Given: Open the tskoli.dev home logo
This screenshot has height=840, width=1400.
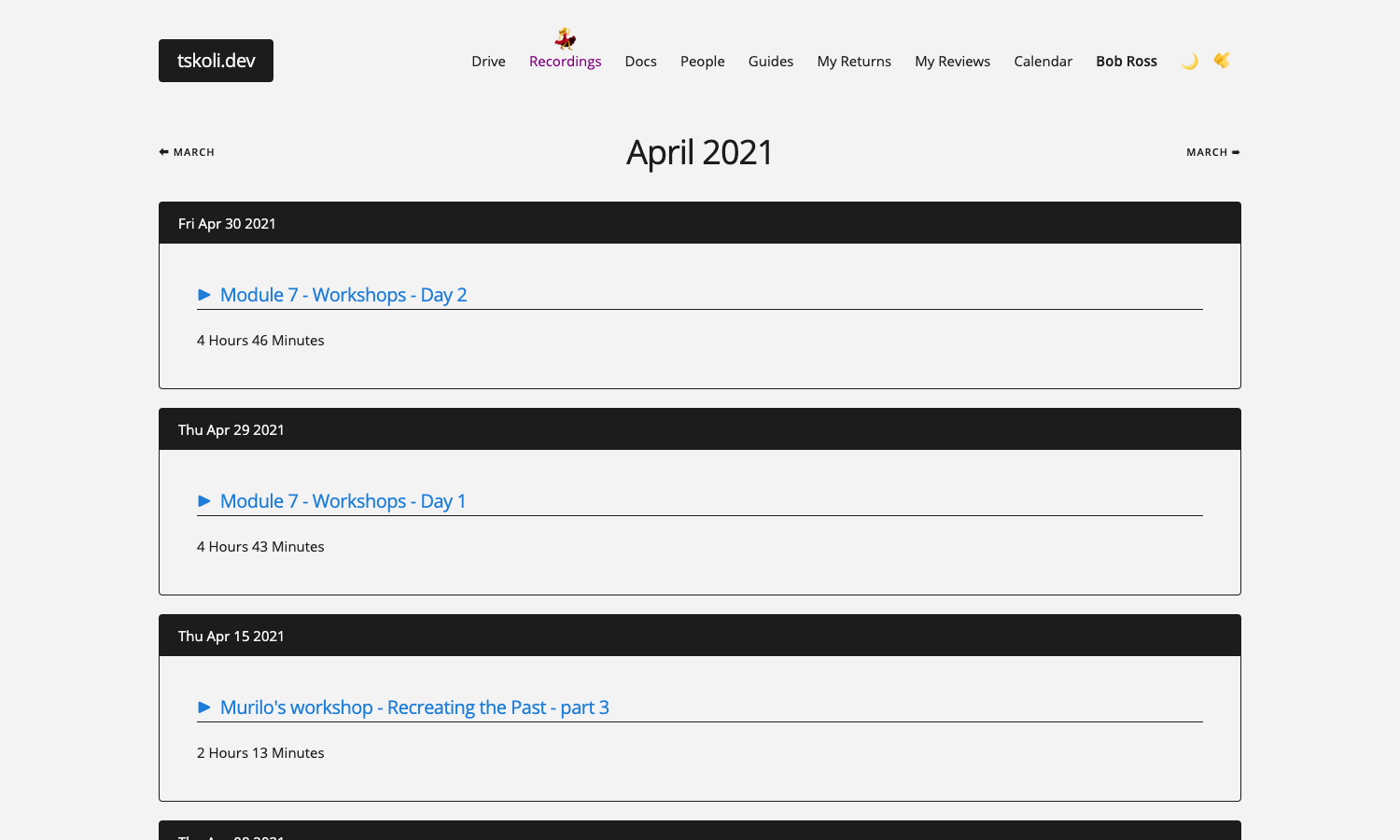Looking at the screenshot, I should [216, 61].
